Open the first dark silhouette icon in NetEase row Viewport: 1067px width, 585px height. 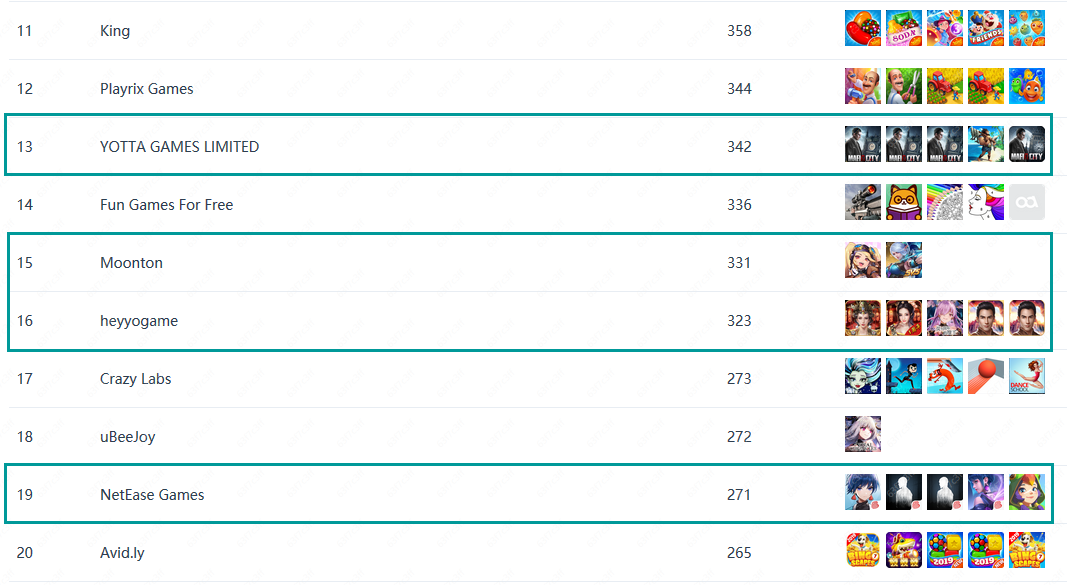point(904,492)
